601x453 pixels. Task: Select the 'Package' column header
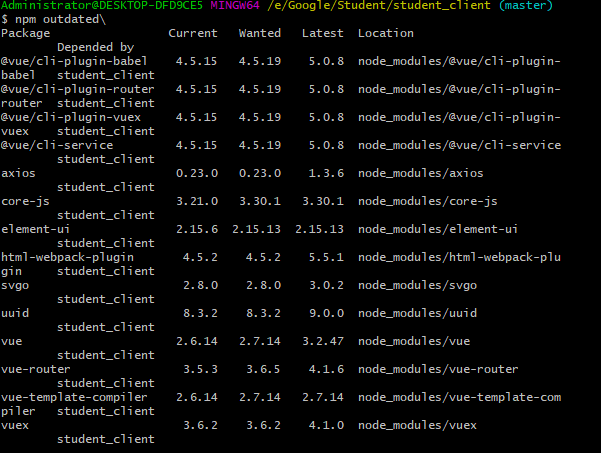tap(26, 33)
